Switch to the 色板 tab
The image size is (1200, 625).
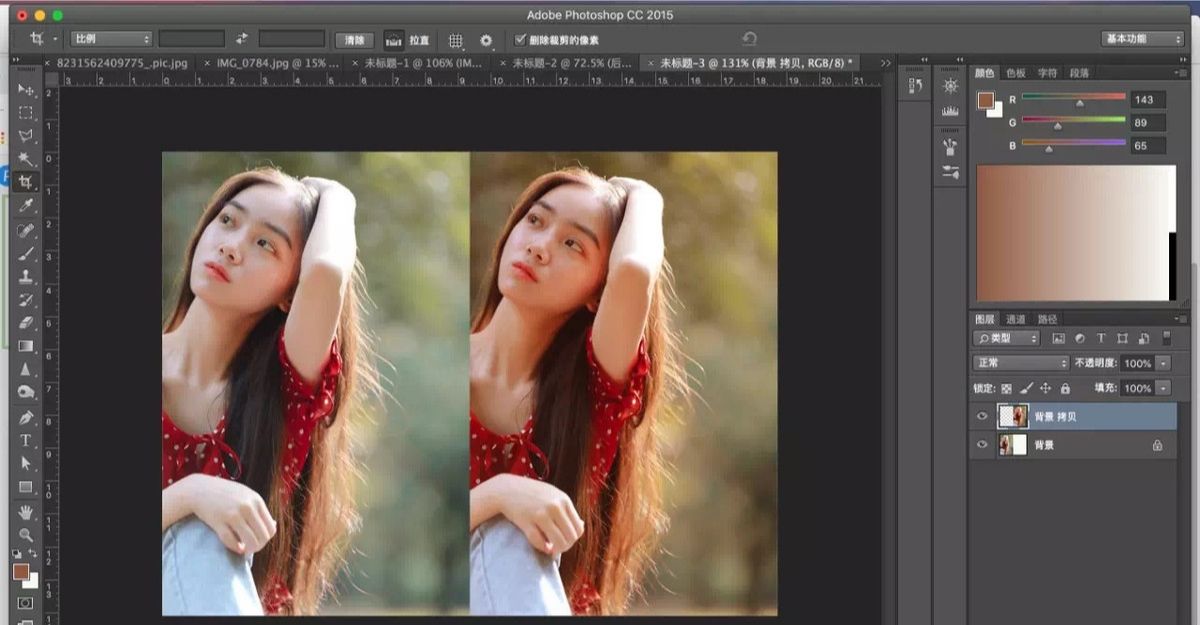tap(1016, 73)
